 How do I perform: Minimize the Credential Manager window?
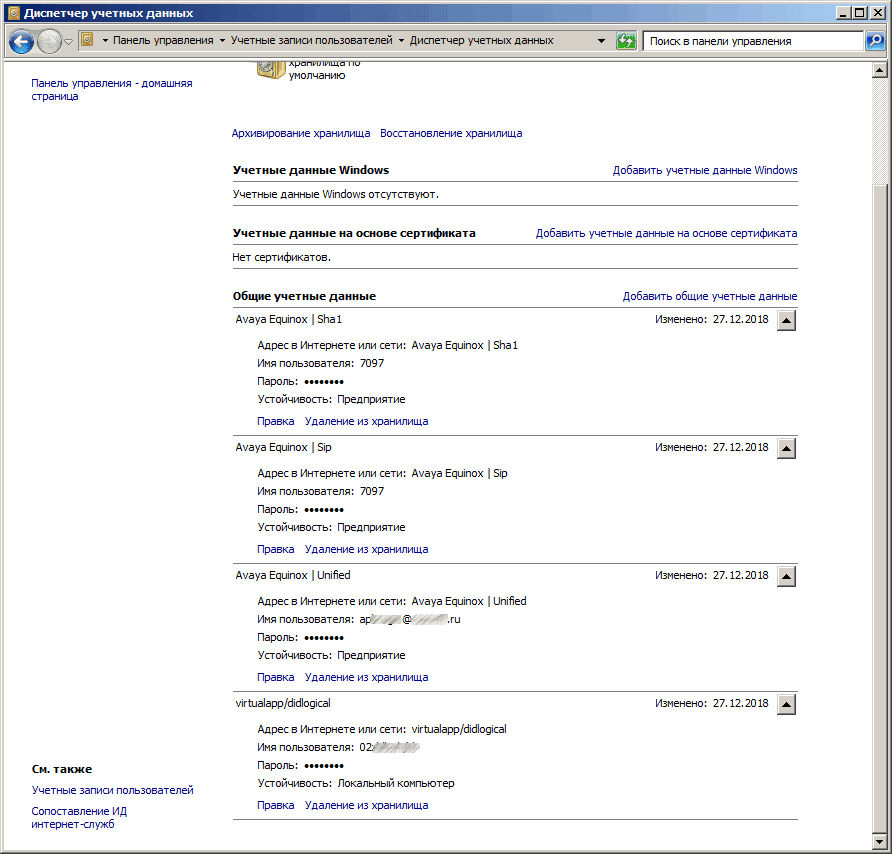[x=844, y=13]
